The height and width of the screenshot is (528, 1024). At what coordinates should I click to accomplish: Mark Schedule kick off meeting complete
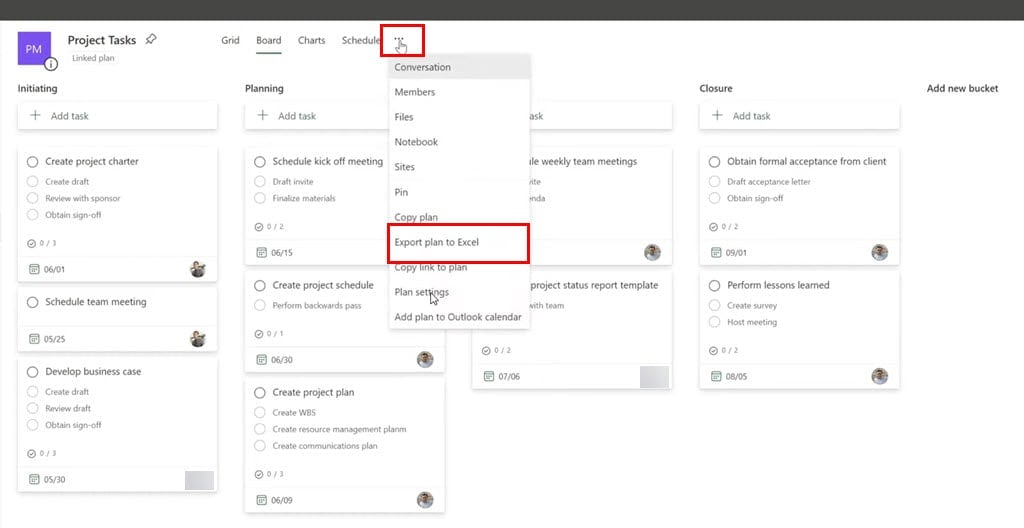260,161
